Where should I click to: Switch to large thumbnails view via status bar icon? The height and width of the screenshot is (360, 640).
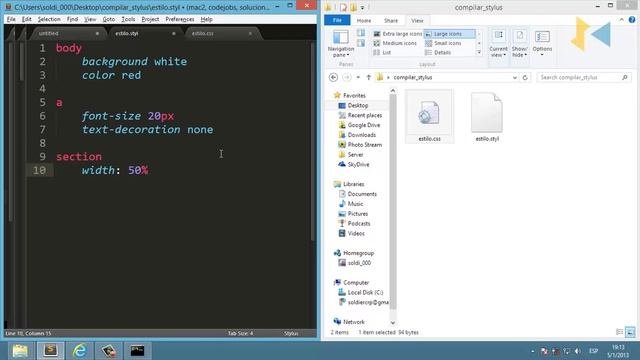pyautogui.click(x=630, y=332)
